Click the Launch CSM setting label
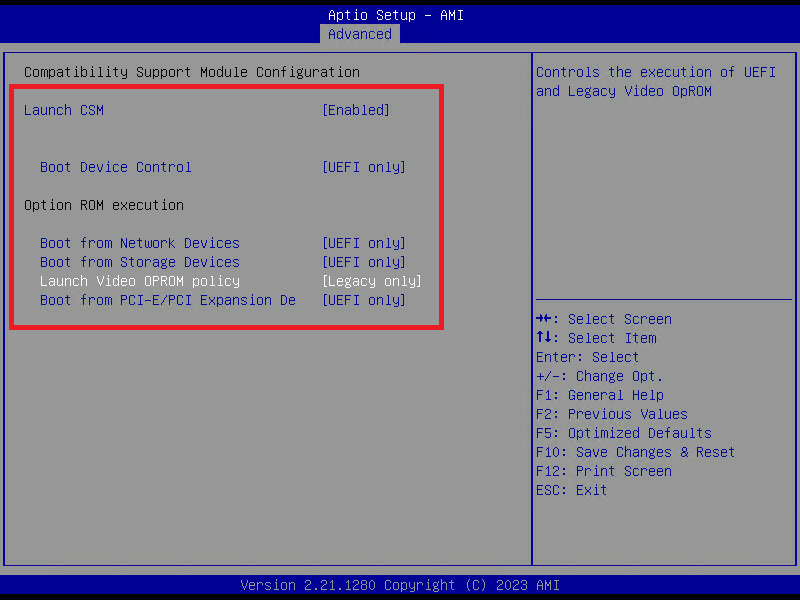 coord(64,110)
